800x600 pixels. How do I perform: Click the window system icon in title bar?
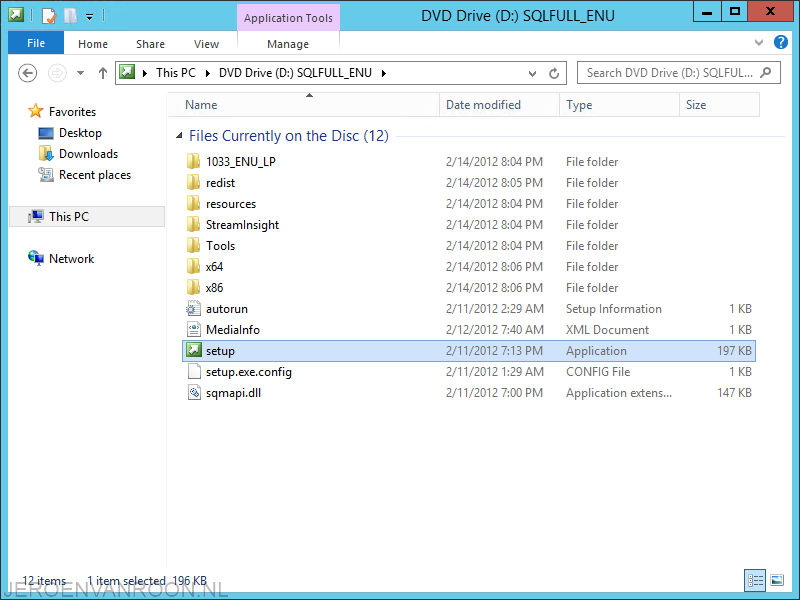coord(16,14)
